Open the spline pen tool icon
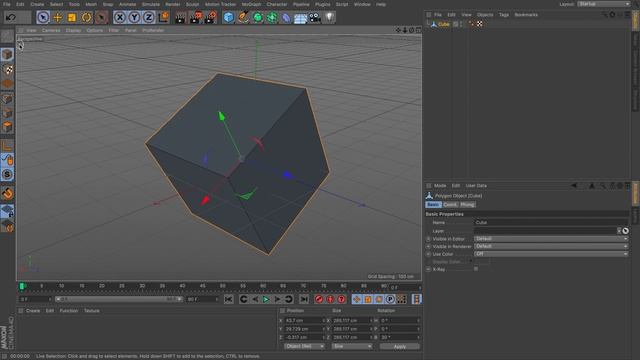The image size is (640, 360). (243, 18)
